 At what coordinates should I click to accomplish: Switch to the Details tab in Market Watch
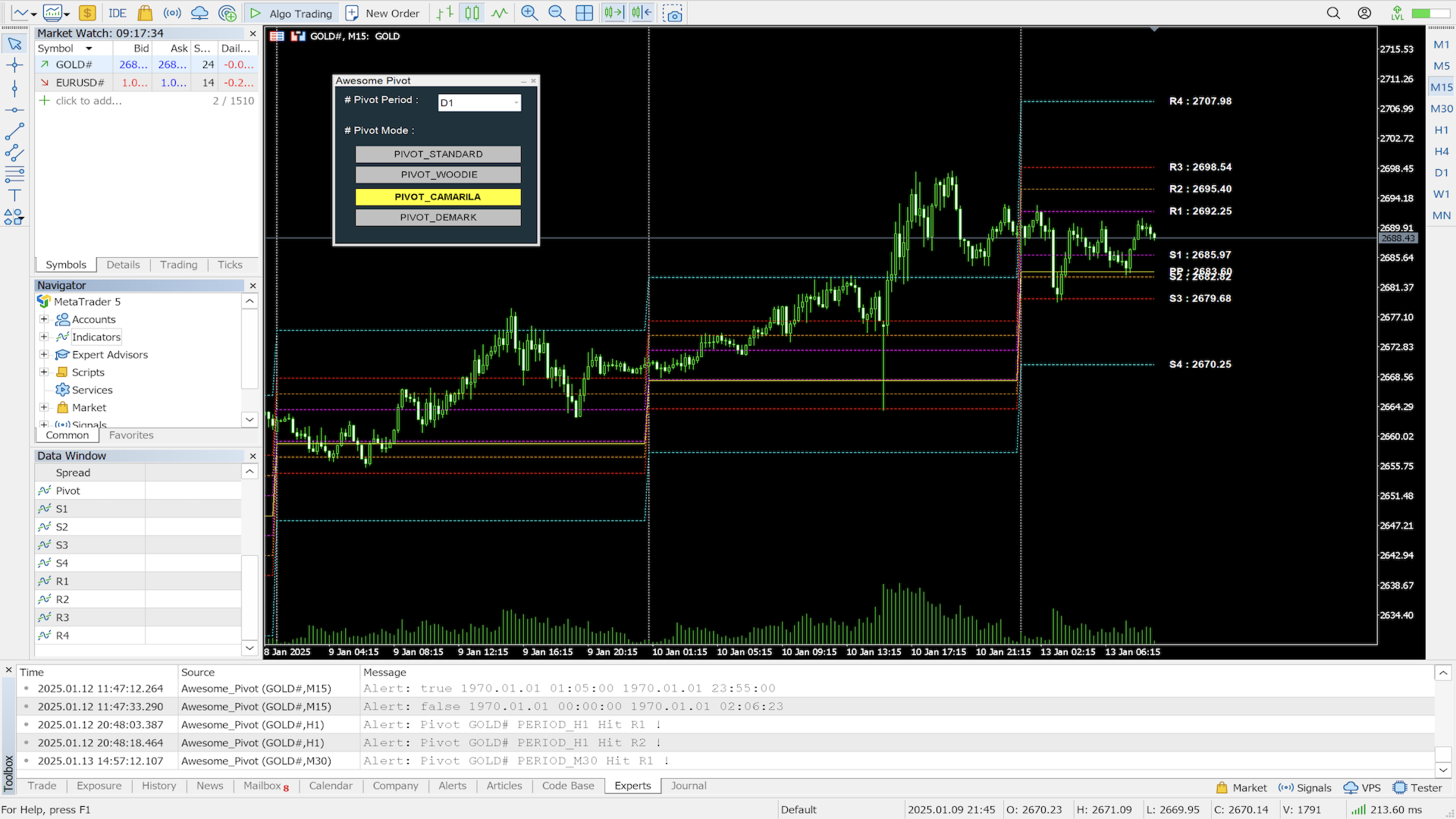(x=123, y=265)
